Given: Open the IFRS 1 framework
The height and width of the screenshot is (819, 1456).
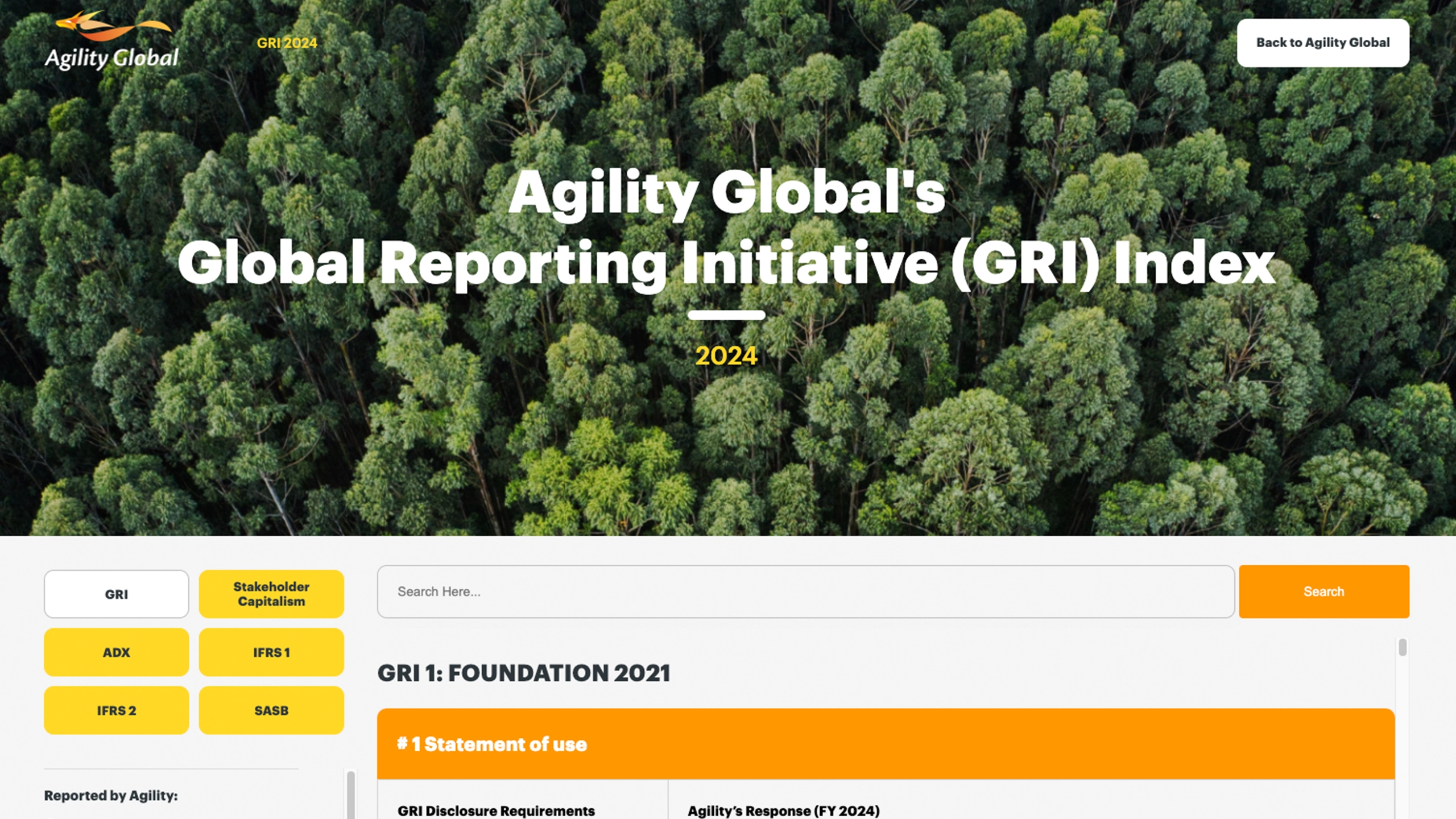Looking at the screenshot, I should coord(271,652).
